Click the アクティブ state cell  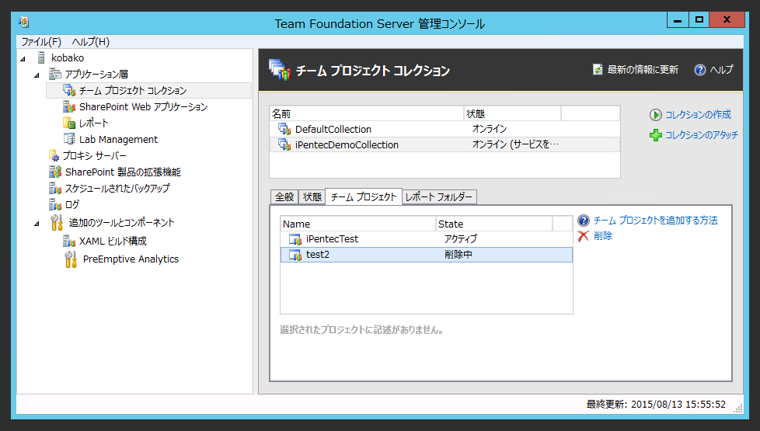pos(460,239)
